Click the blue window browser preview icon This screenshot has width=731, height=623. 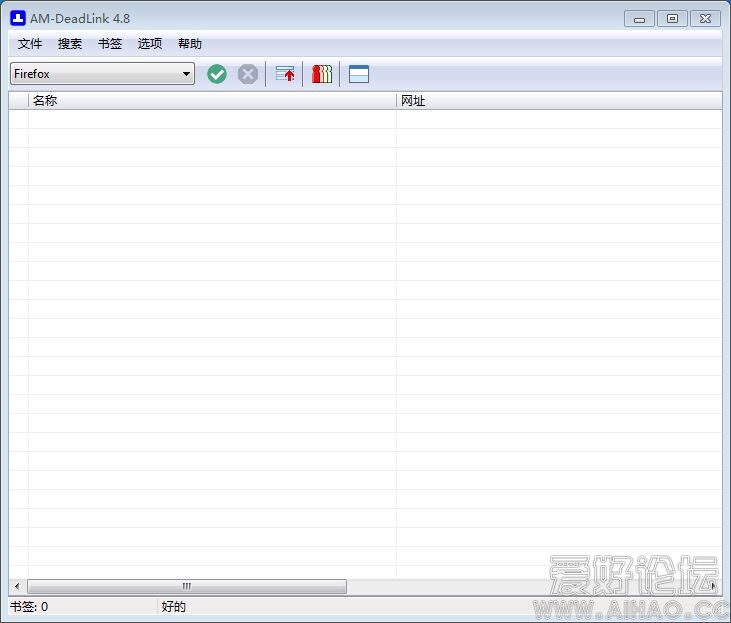[359, 74]
